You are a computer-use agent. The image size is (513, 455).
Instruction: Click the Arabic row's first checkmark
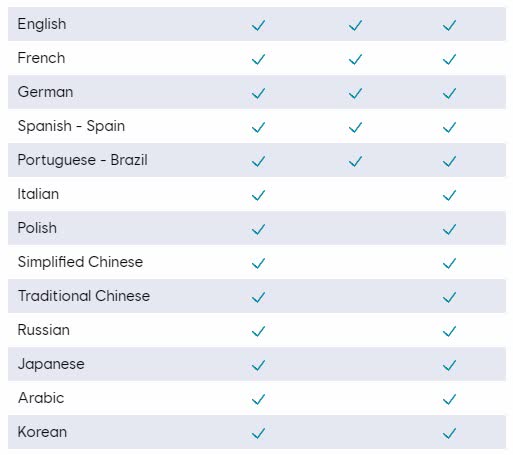(x=258, y=399)
